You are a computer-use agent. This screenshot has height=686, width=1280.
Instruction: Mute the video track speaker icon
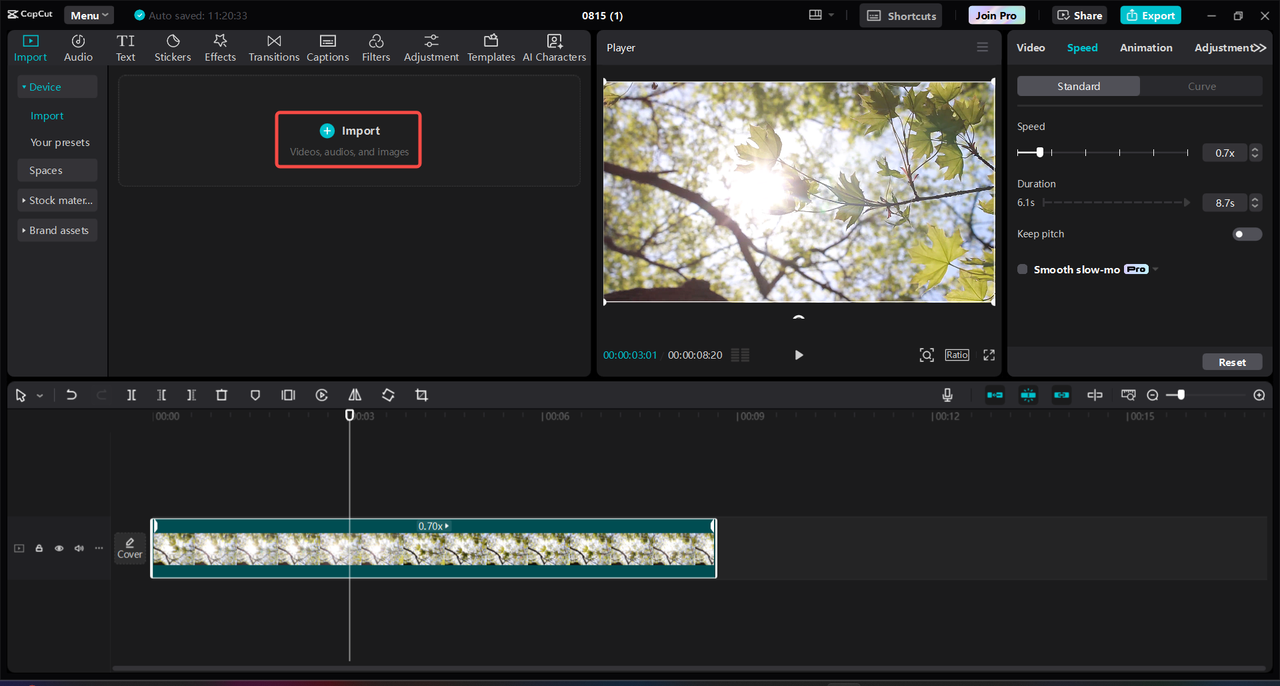tap(79, 548)
